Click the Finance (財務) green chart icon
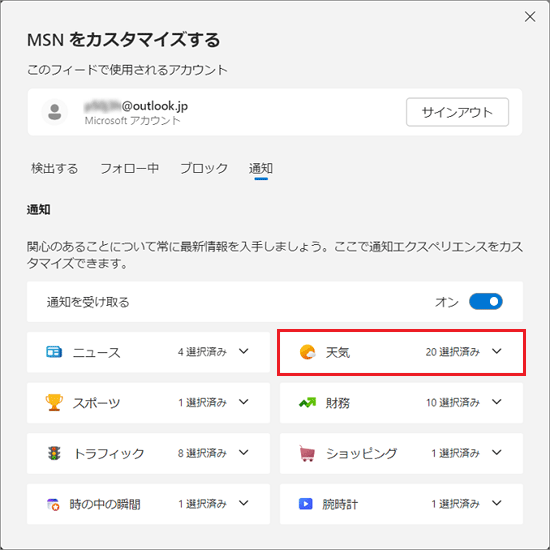 point(307,402)
